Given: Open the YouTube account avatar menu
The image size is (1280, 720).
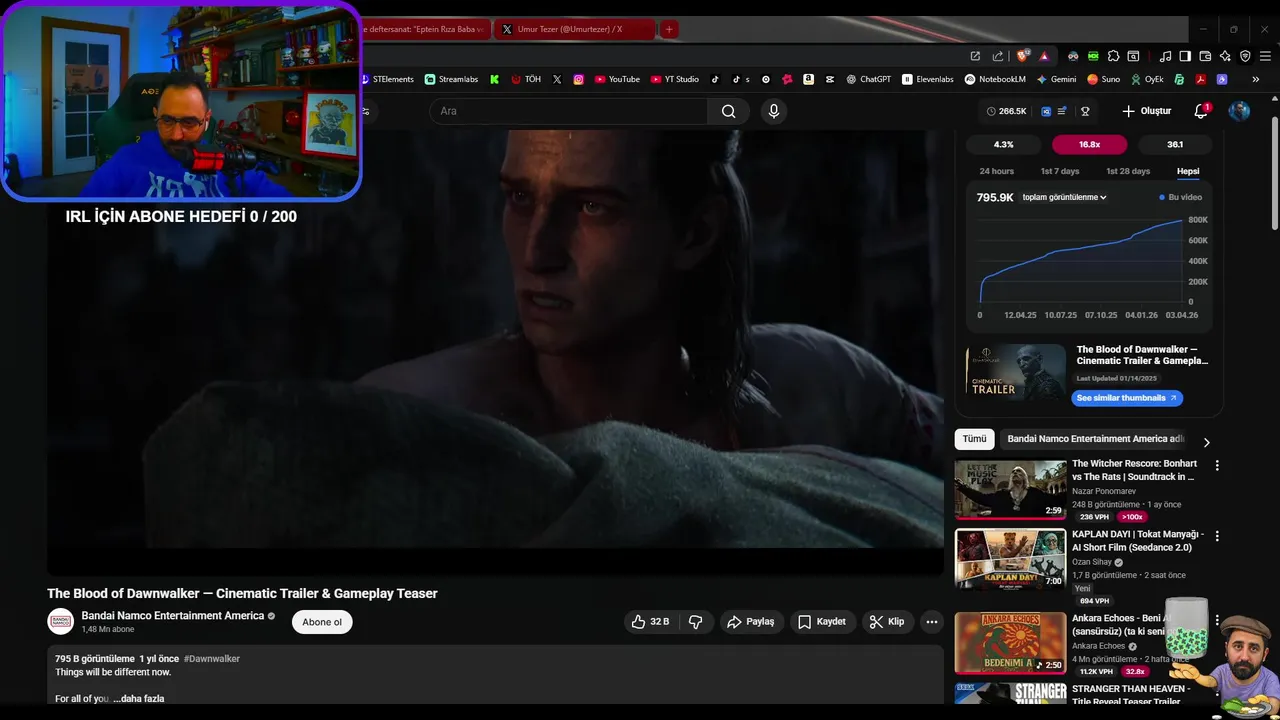Looking at the screenshot, I should click(1239, 111).
